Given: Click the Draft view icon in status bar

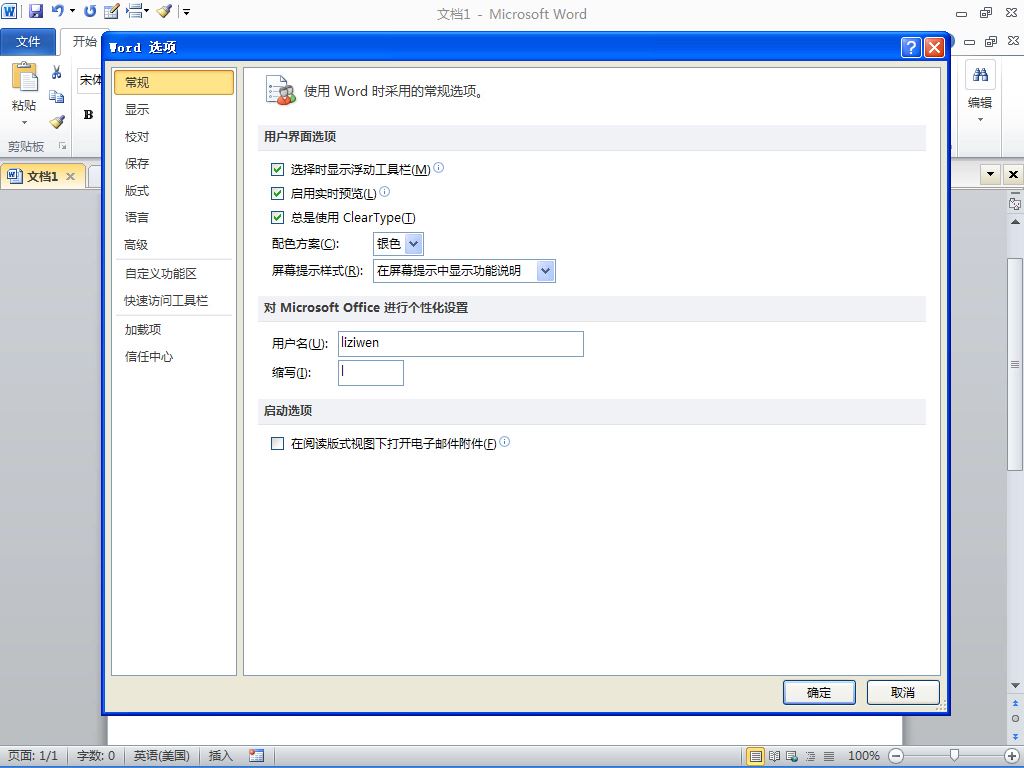Looking at the screenshot, I should click(x=829, y=756).
